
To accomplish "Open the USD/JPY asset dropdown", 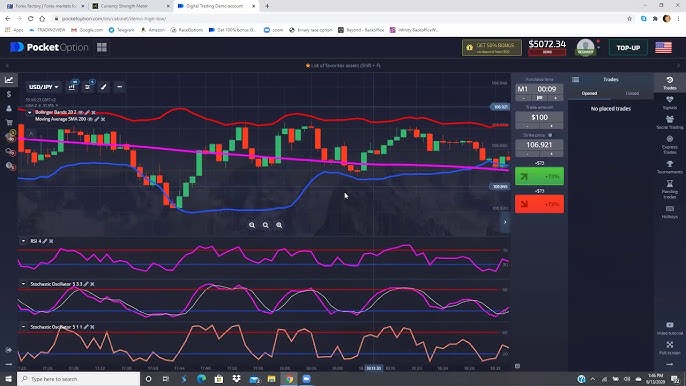I will [43, 87].
